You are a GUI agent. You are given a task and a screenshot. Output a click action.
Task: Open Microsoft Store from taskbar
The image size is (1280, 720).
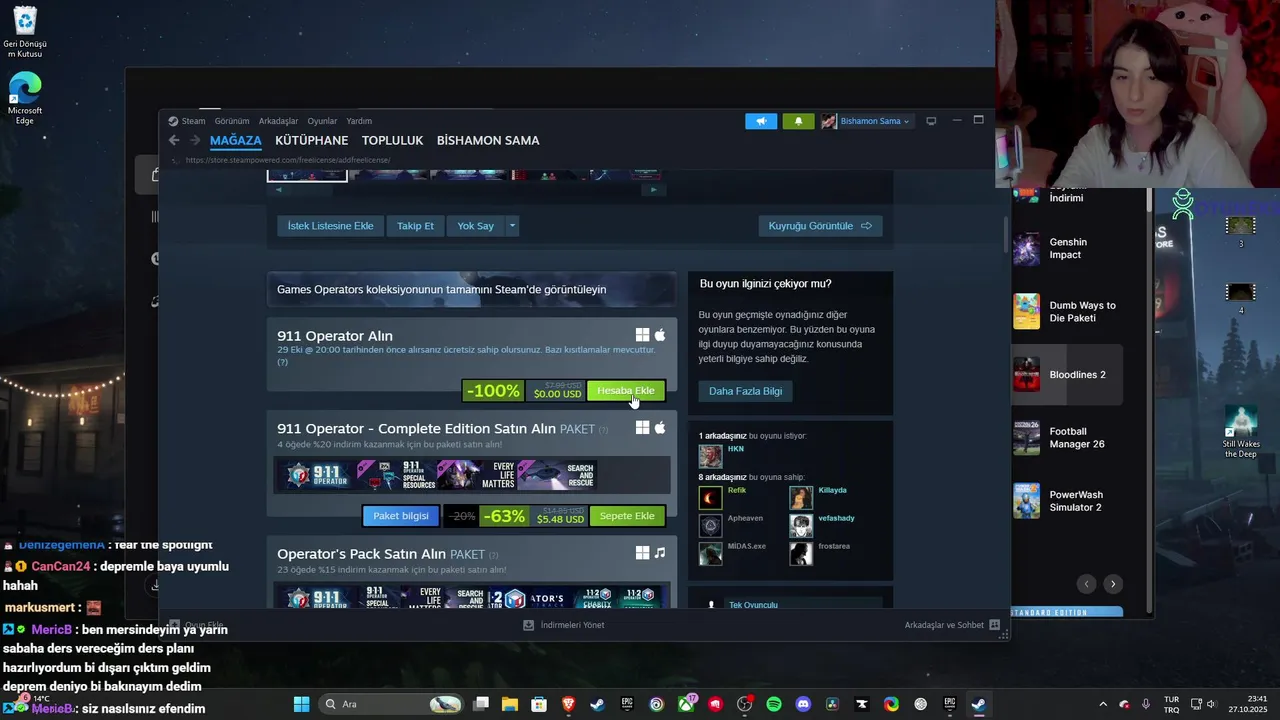tap(539, 704)
